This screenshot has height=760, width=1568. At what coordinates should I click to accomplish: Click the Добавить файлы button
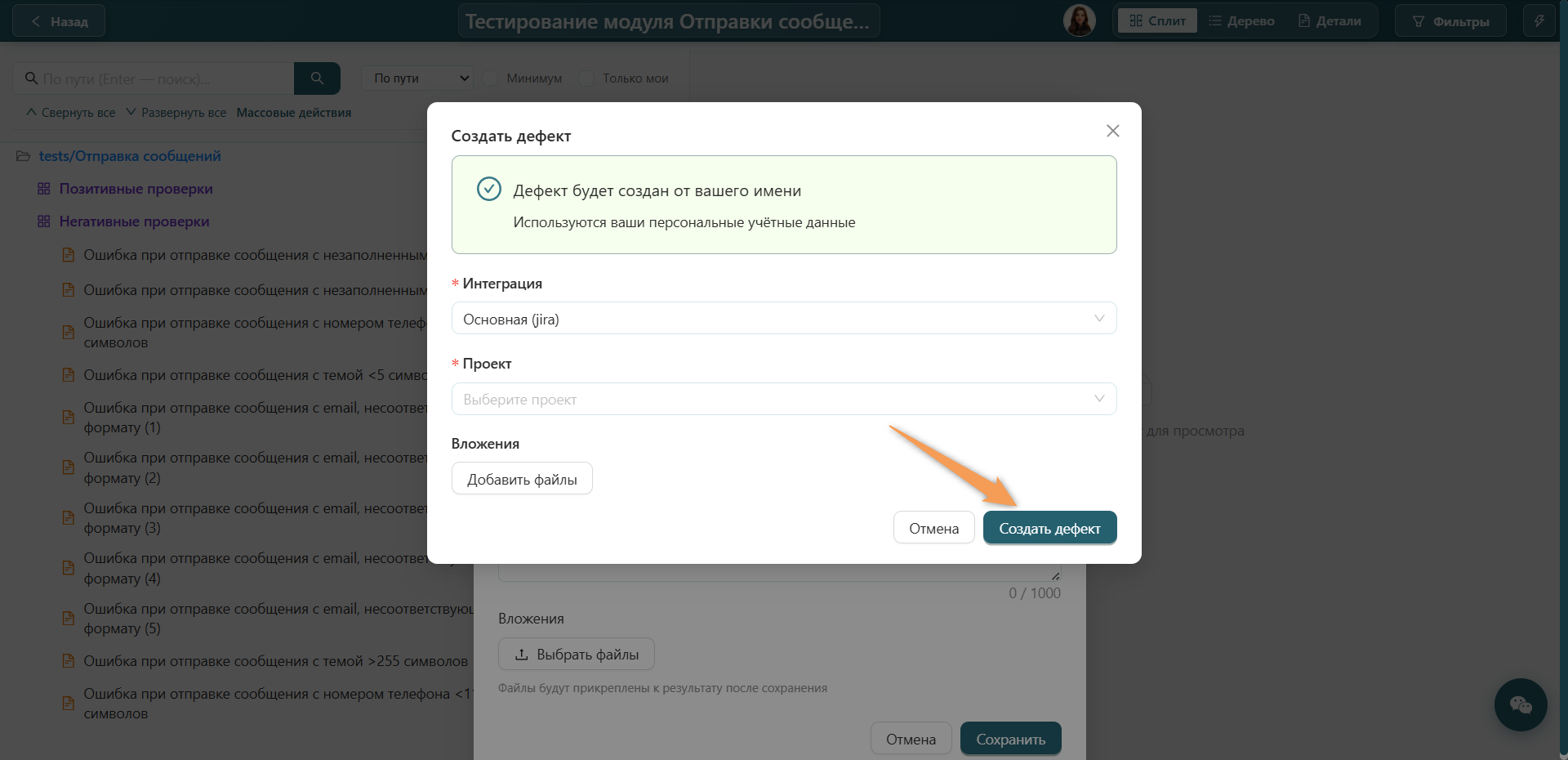(x=522, y=479)
